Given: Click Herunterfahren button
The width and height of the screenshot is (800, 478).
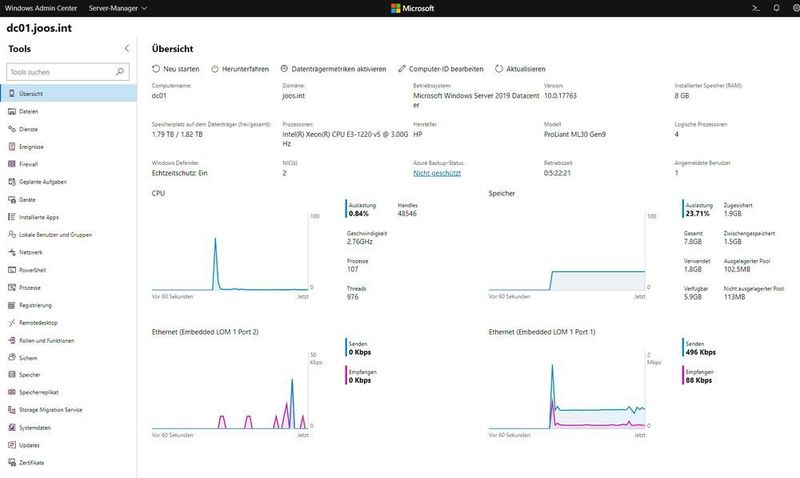Looking at the screenshot, I should tap(240, 69).
